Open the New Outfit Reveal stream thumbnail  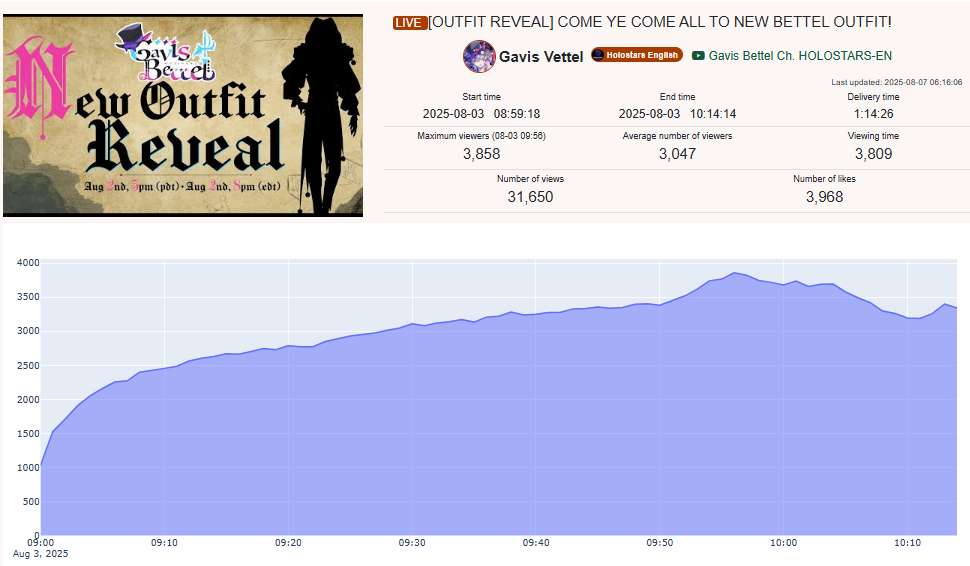coord(183,115)
